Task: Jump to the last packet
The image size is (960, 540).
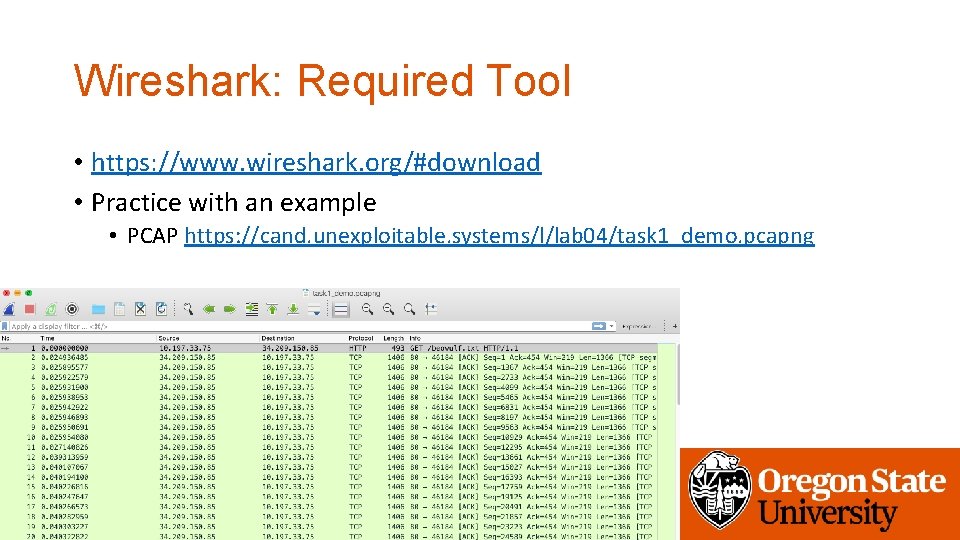Action: [x=293, y=309]
